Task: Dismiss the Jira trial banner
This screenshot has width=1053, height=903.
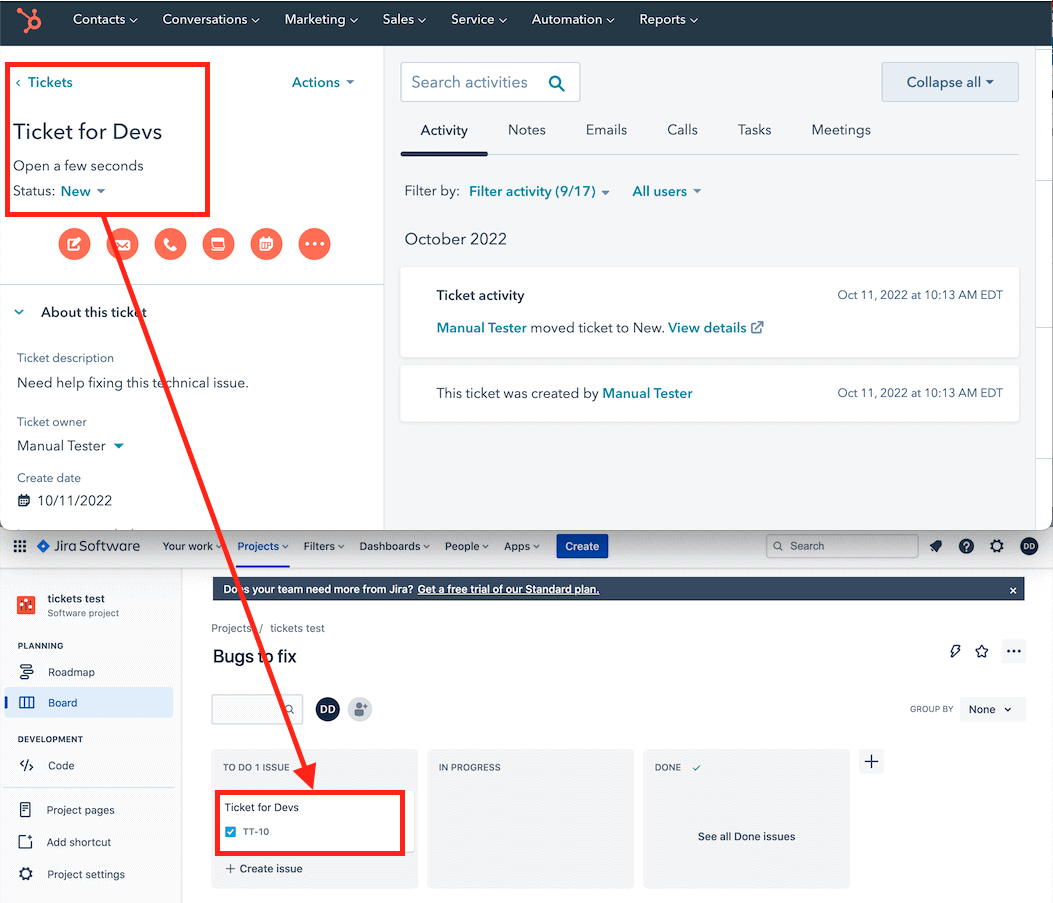Action: [x=1013, y=590]
